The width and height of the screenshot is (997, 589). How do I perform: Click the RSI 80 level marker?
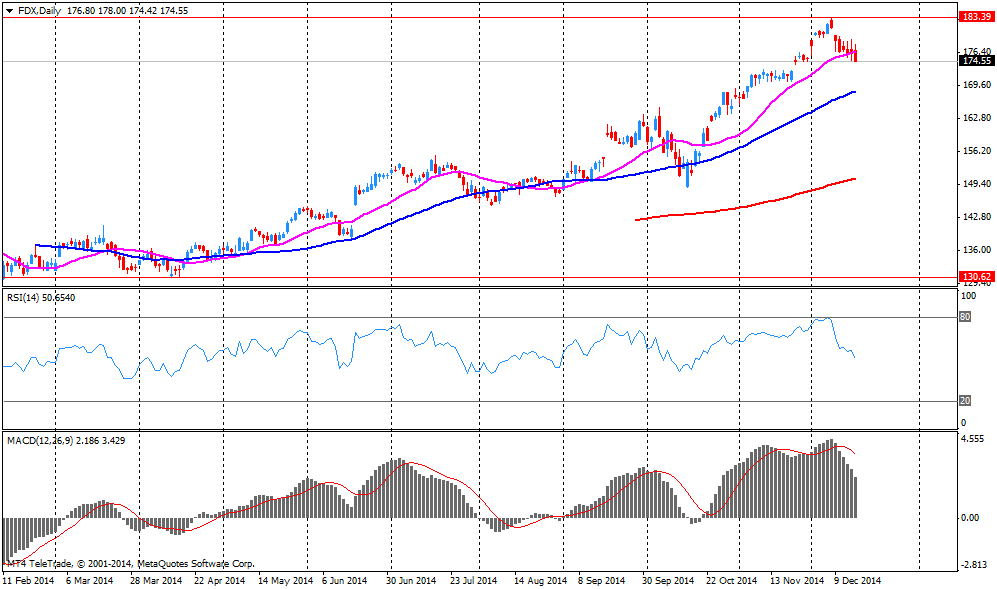click(965, 317)
